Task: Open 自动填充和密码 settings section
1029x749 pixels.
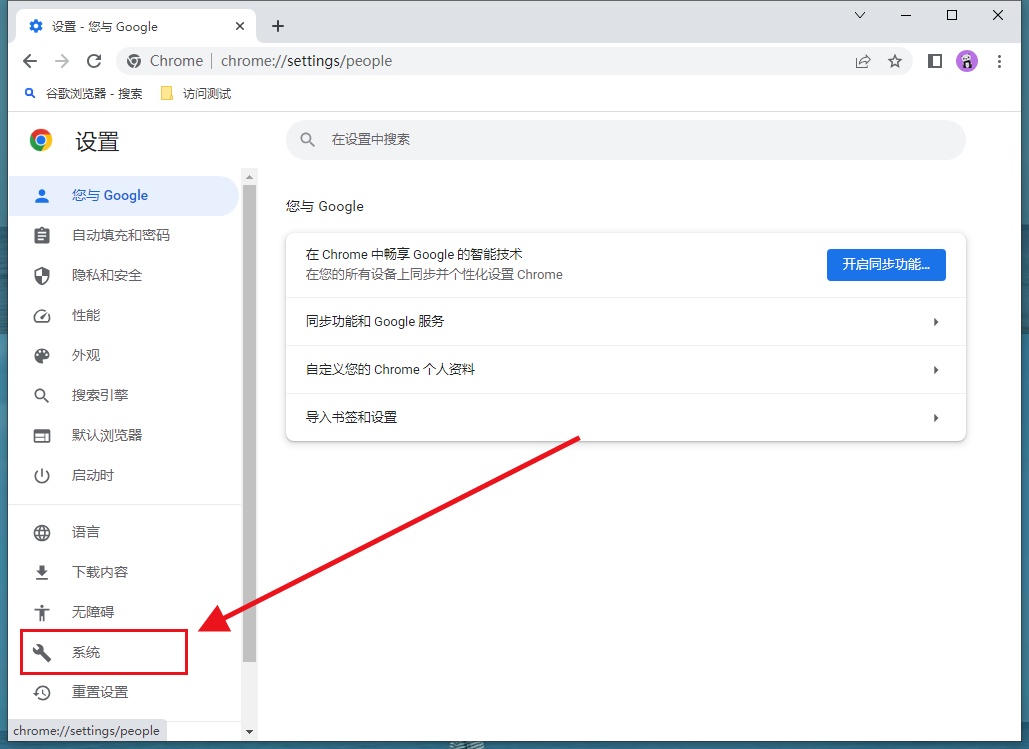Action: (123, 235)
